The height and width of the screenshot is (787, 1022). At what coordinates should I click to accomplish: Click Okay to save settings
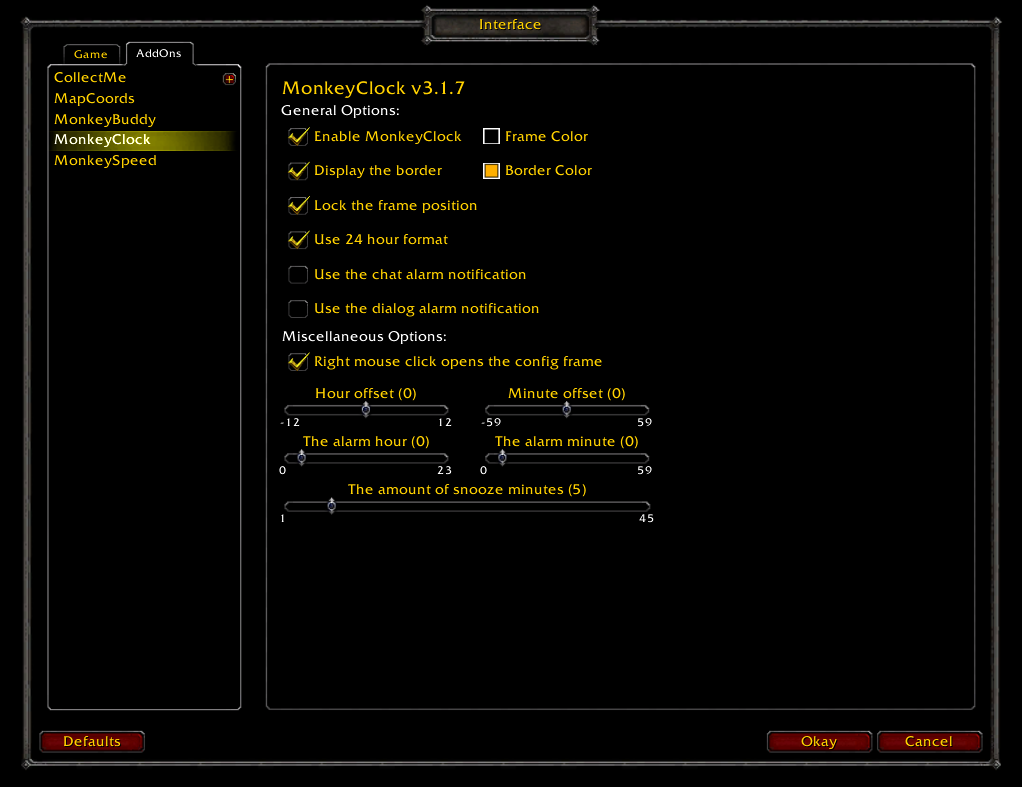(x=818, y=741)
